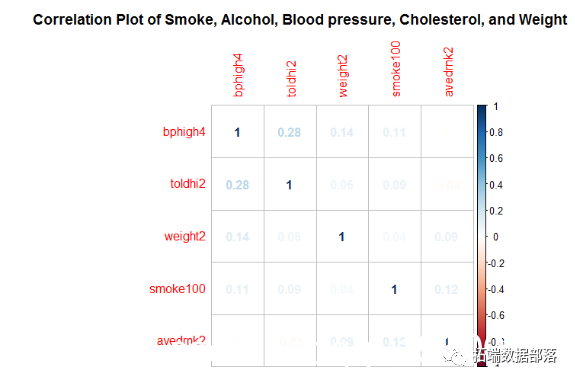Click the rotated avedrnk2 column header
Screen dimensions: 575x382
(448, 72)
